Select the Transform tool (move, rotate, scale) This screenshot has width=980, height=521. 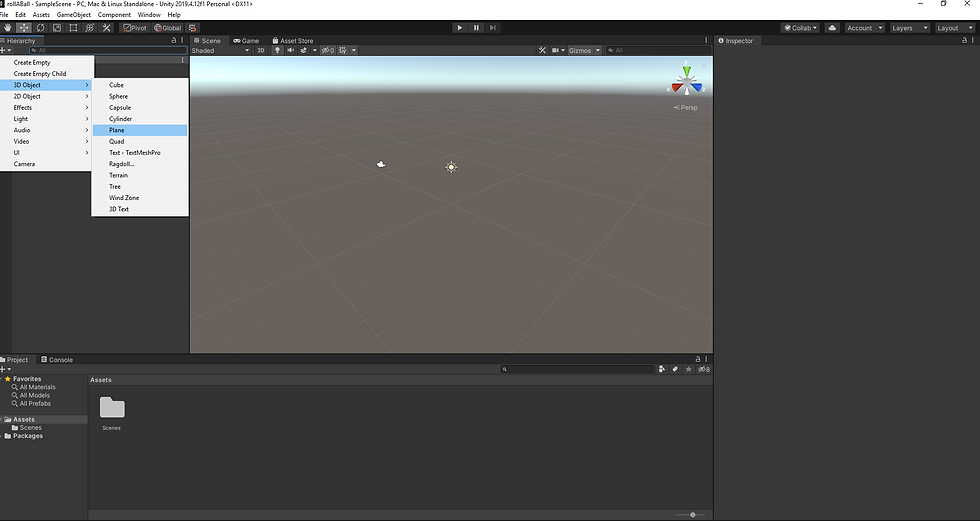click(x=90, y=27)
